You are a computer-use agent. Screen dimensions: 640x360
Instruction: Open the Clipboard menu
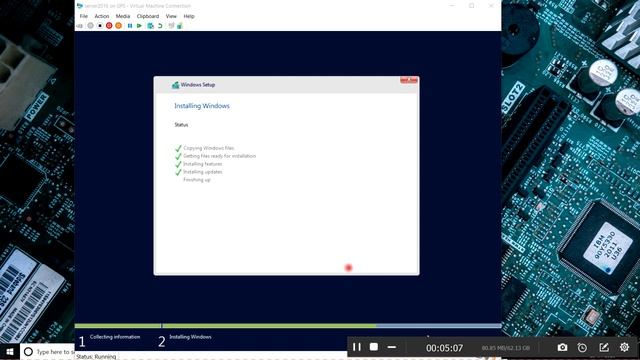(148, 16)
